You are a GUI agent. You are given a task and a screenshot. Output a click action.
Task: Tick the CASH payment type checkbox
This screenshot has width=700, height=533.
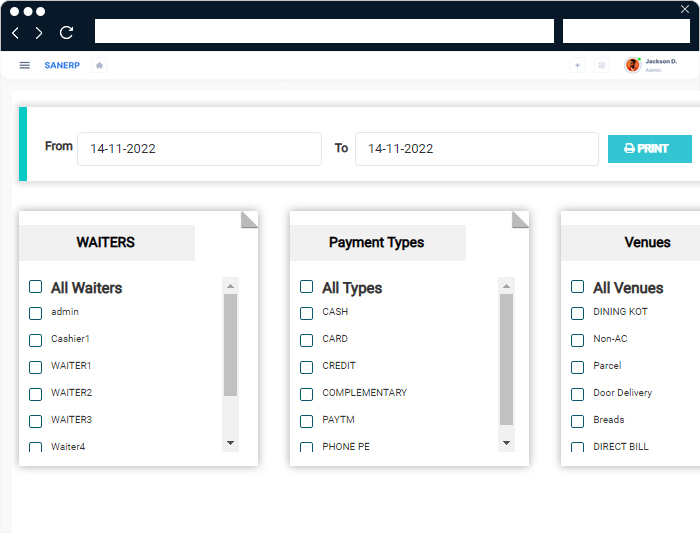[x=307, y=313]
